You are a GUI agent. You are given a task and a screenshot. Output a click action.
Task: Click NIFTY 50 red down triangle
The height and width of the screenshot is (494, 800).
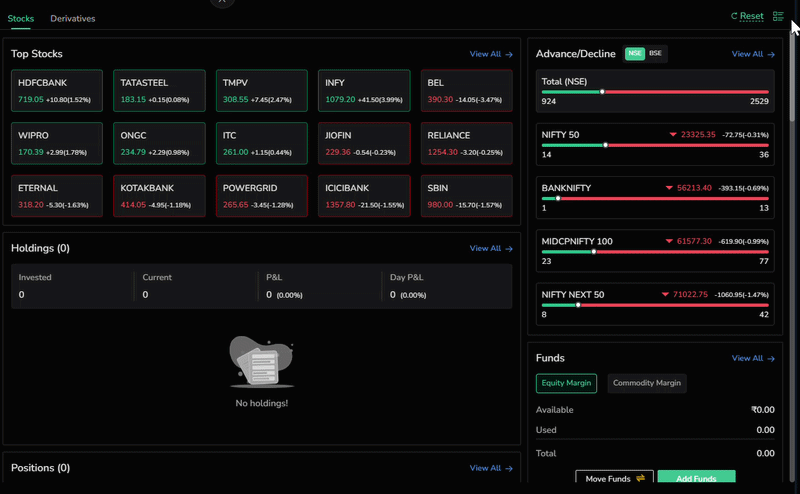(672, 135)
